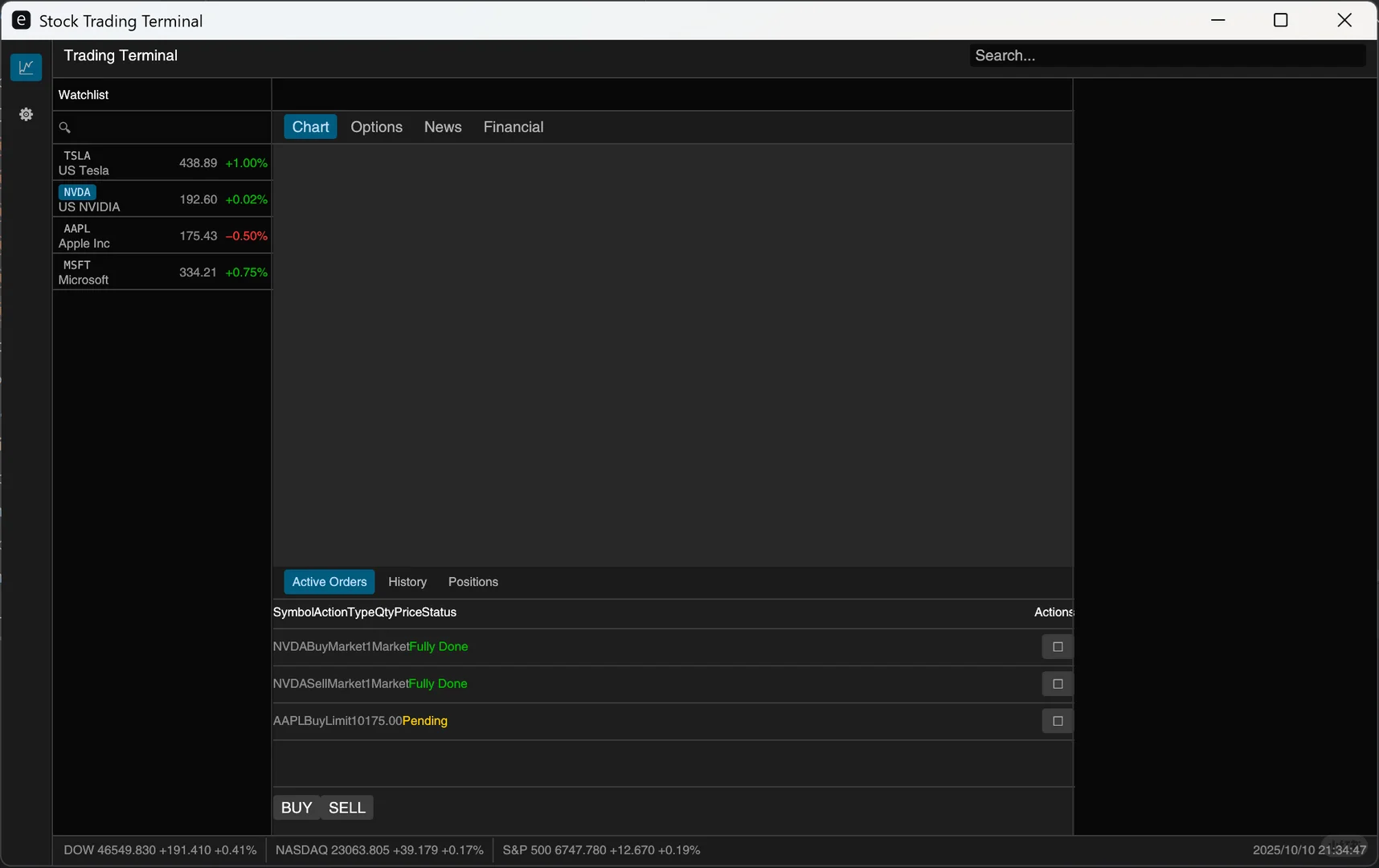Click the Trading Terminal header title
The width and height of the screenshot is (1379, 868).
tap(121, 55)
